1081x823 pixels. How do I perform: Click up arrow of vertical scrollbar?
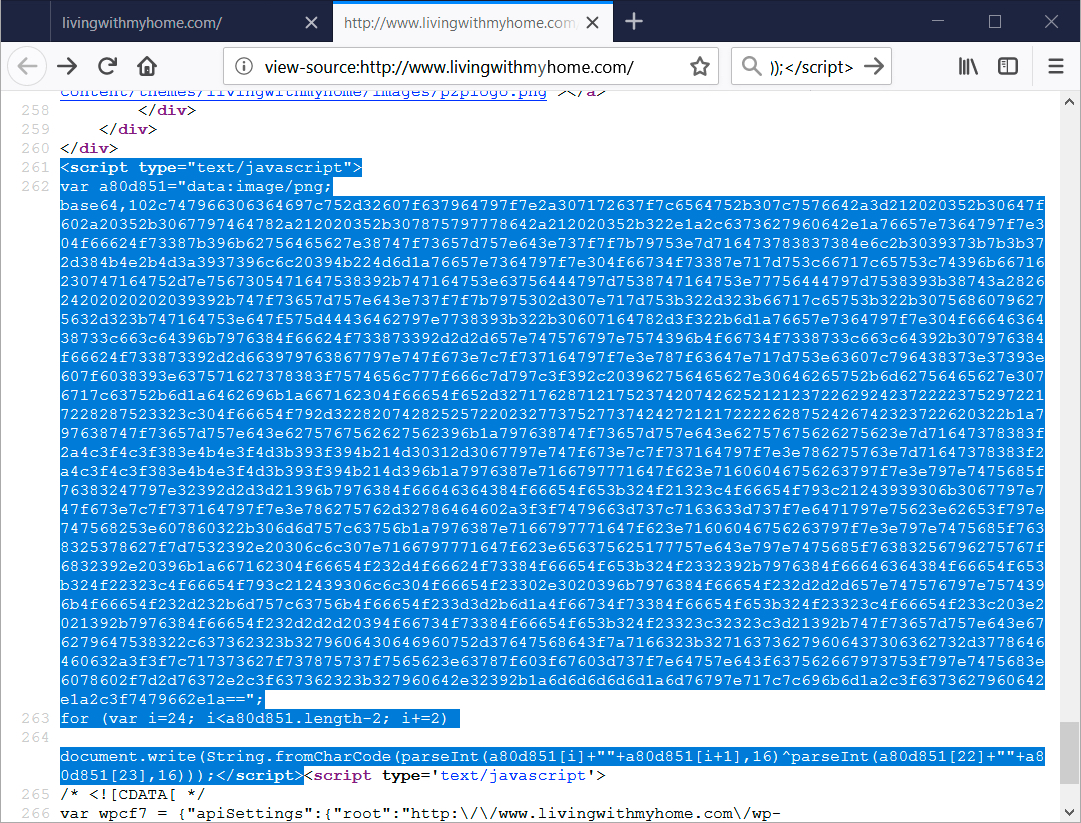(1069, 102)
